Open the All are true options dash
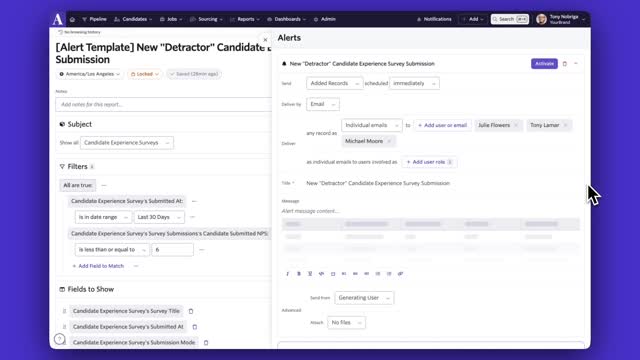This screenshot has height=360, width=640. pyautogui.click(x=104, y=185)
